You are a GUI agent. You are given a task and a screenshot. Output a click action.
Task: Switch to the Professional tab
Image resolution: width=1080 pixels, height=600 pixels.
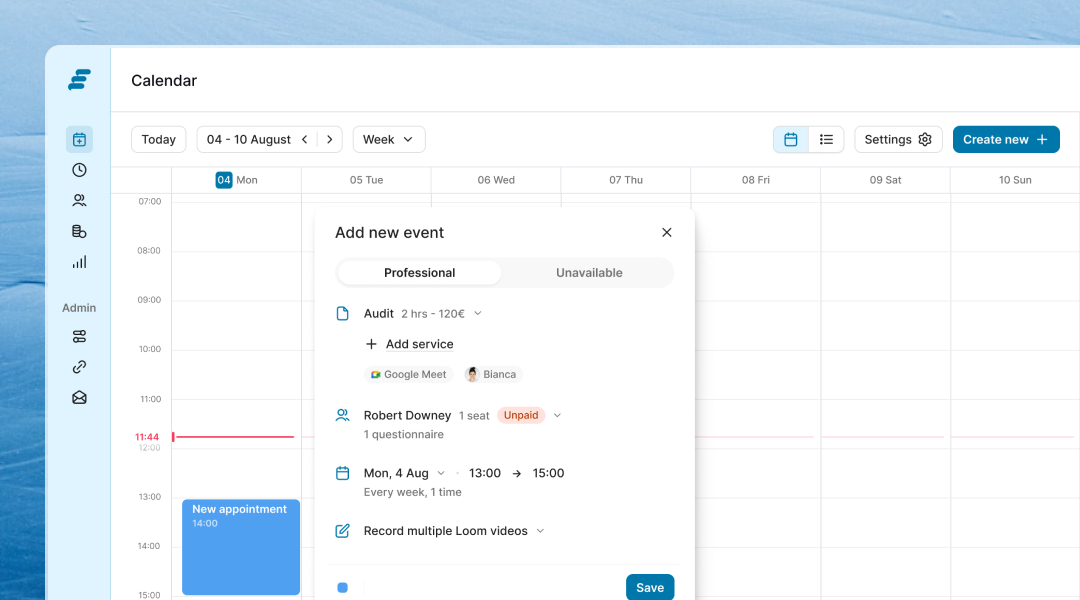pyautogui.click(x=419, y=272)
